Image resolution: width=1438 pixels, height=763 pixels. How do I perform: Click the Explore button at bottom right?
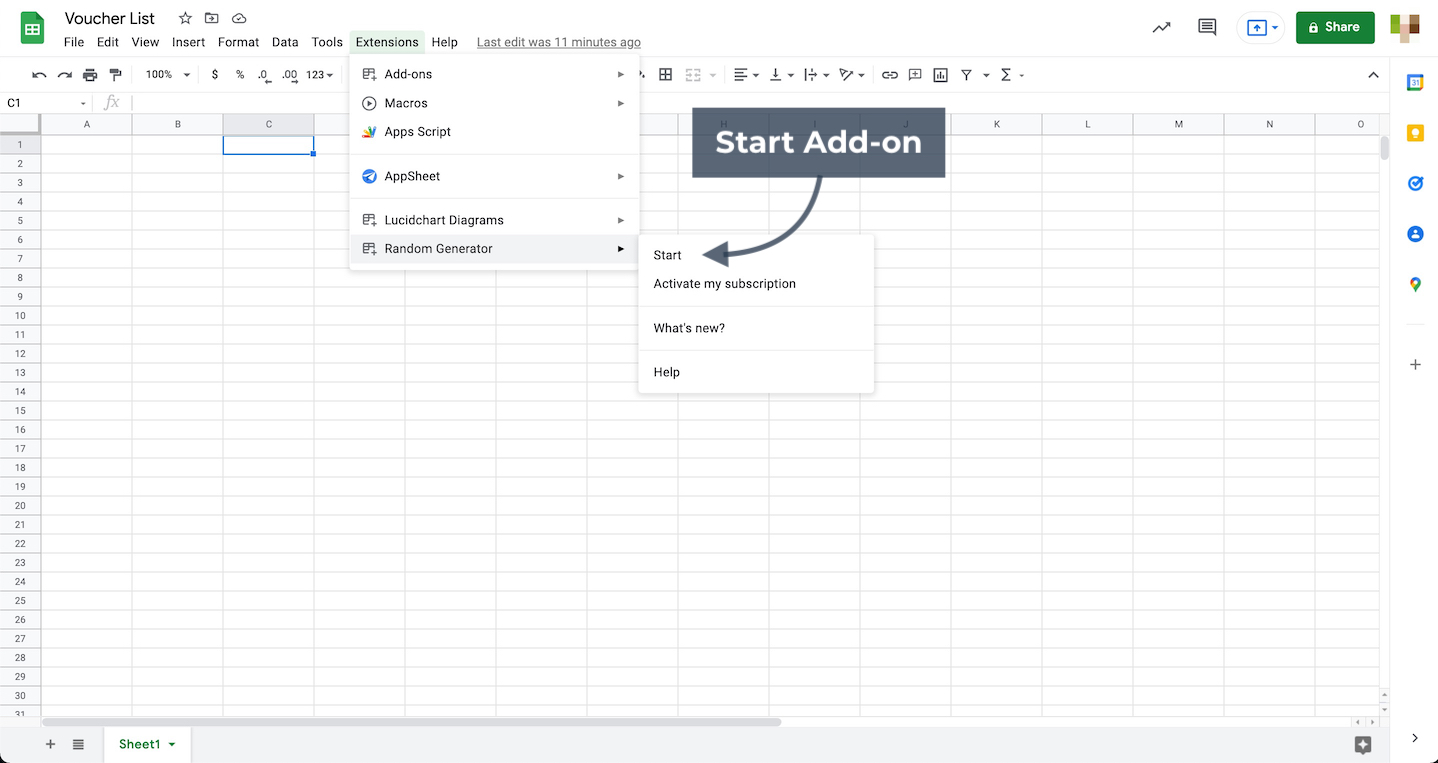(1362, 744)
